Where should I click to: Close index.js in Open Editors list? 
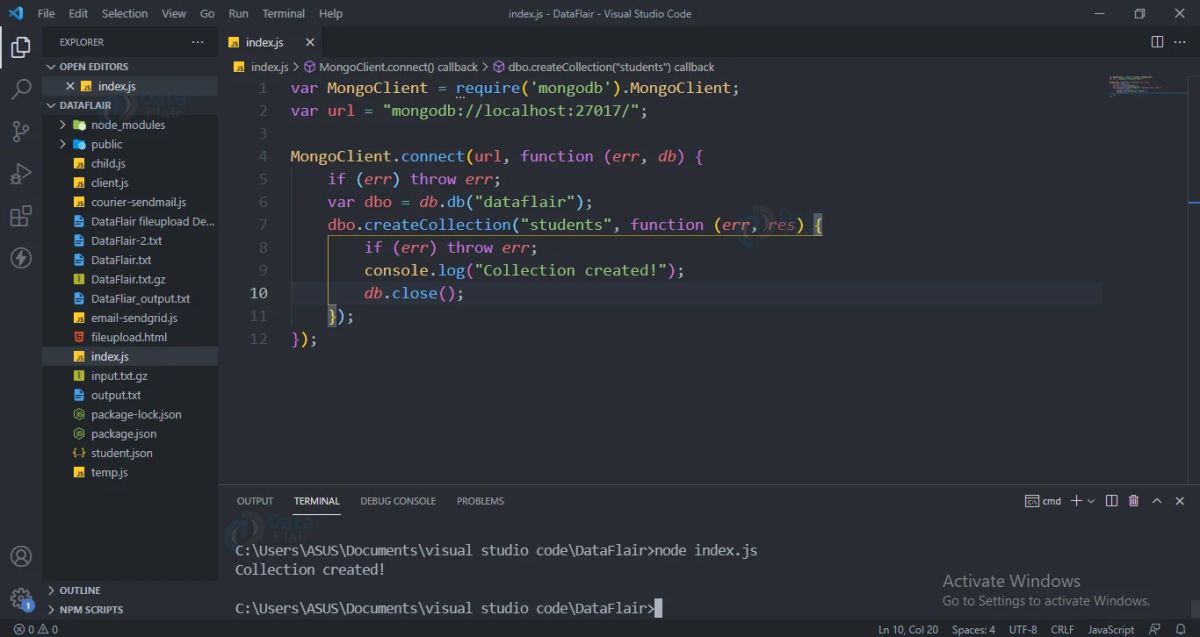click(x=70, y=86)
